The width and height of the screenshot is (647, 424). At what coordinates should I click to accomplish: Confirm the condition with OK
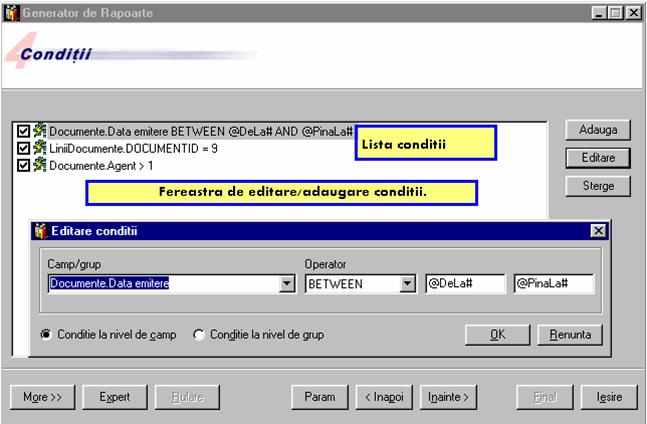(497, 335)
